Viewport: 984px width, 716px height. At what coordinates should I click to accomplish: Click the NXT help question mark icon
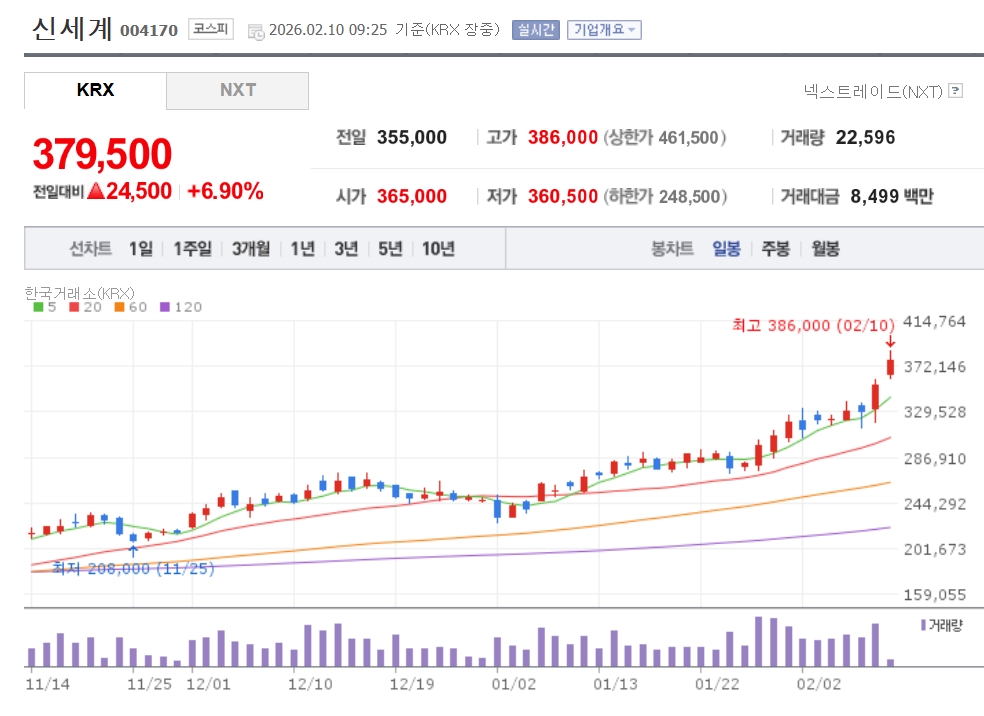955,91
